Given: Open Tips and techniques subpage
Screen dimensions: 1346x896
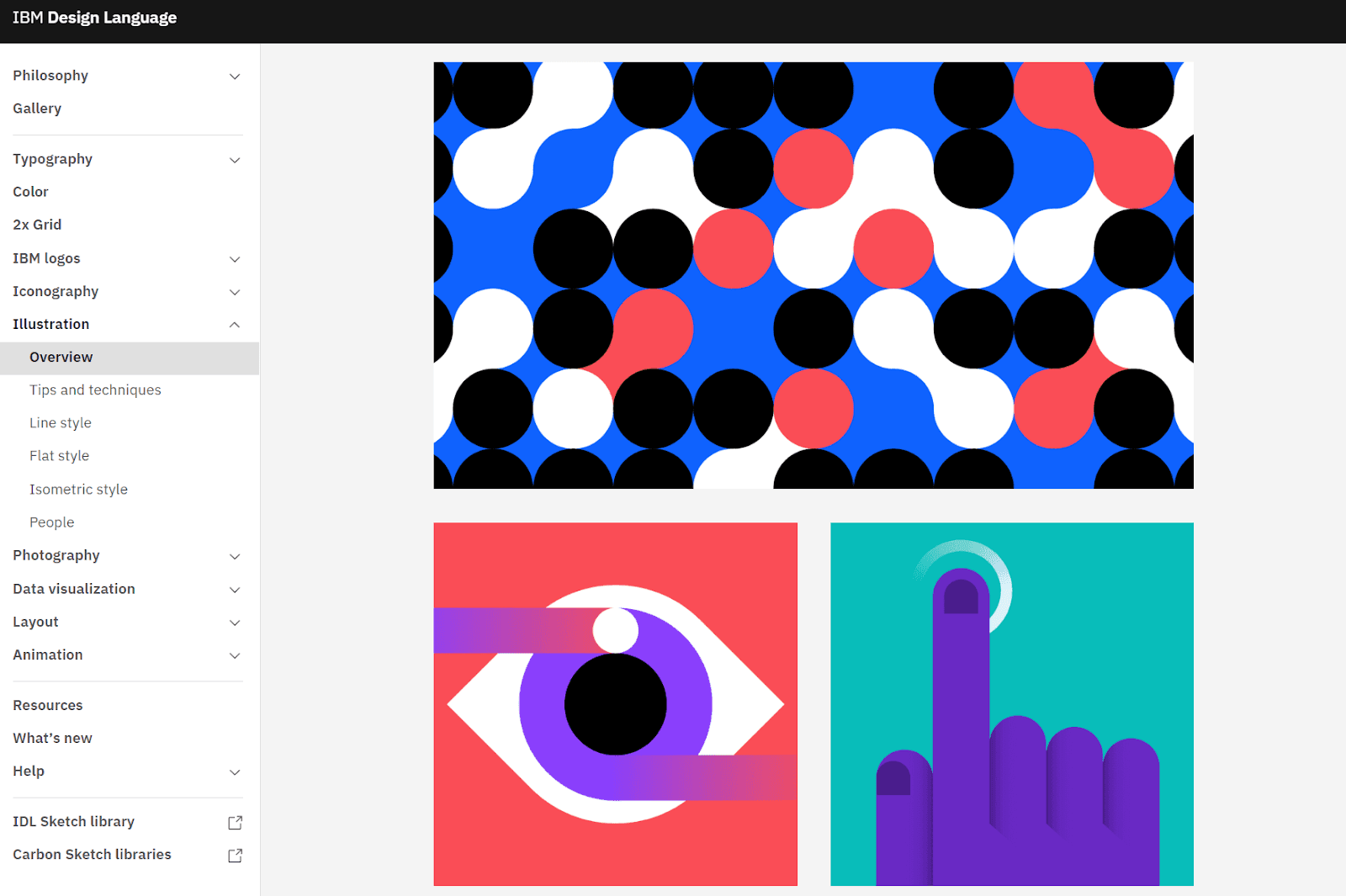Looking at the screenshot, I should click(x=95, y=390).
